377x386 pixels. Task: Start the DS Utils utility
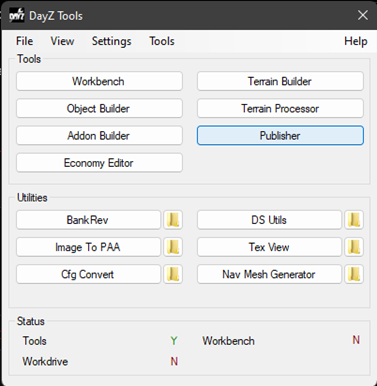(269, 220)
